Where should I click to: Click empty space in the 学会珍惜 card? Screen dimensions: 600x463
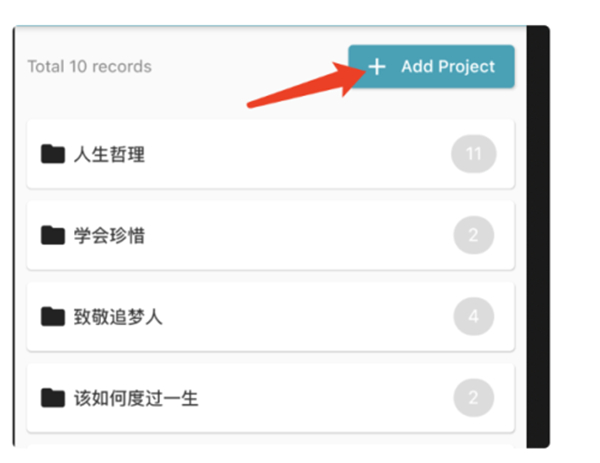300,236
